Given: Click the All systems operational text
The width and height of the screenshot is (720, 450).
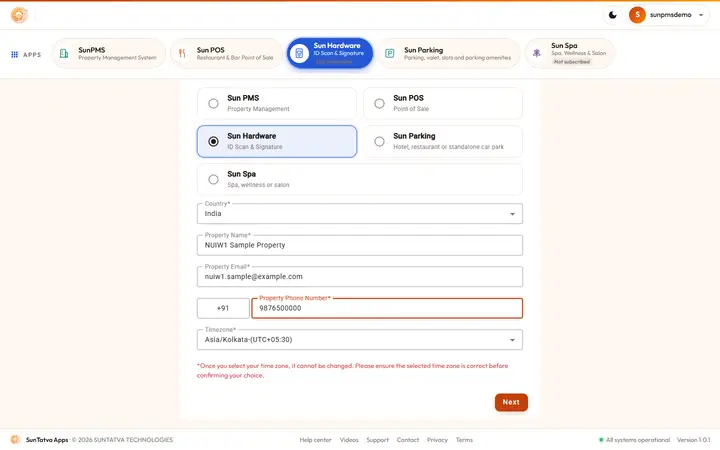Looking at the screenshot, I should point(638,440).
